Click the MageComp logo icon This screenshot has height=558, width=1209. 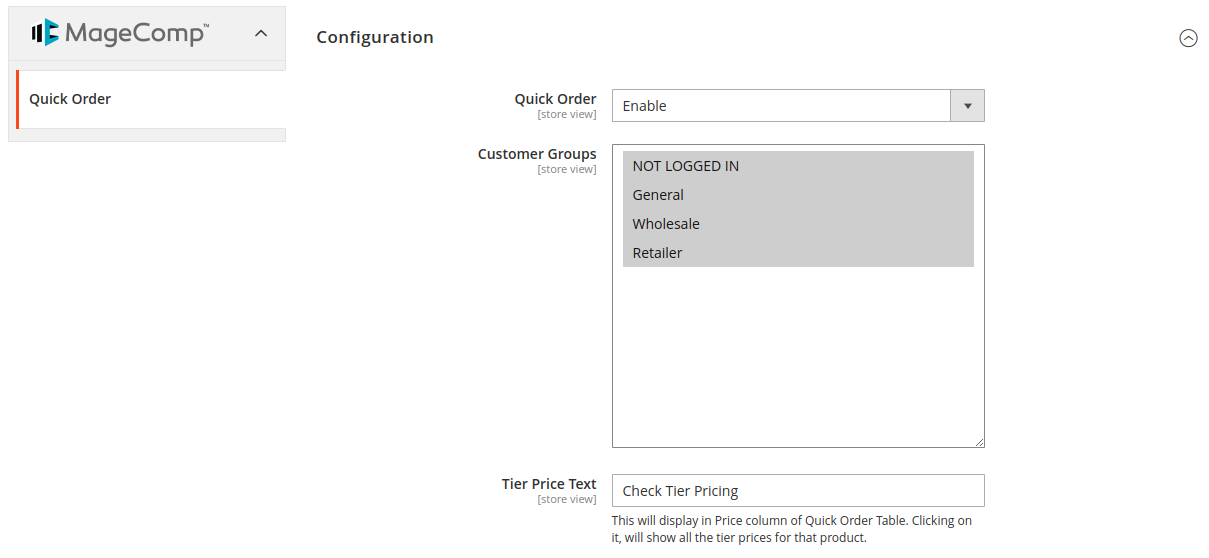[45, 33]
